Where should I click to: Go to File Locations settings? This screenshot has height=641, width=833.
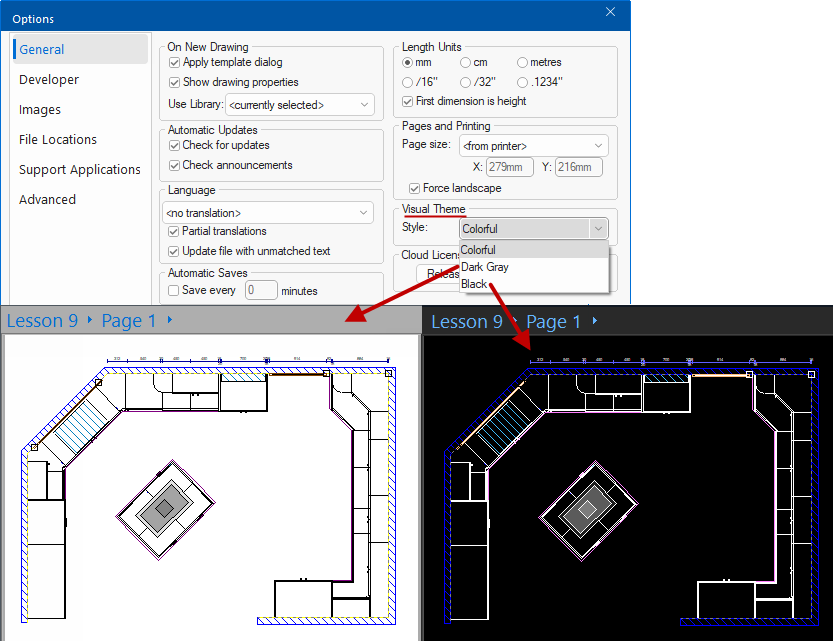57,139
